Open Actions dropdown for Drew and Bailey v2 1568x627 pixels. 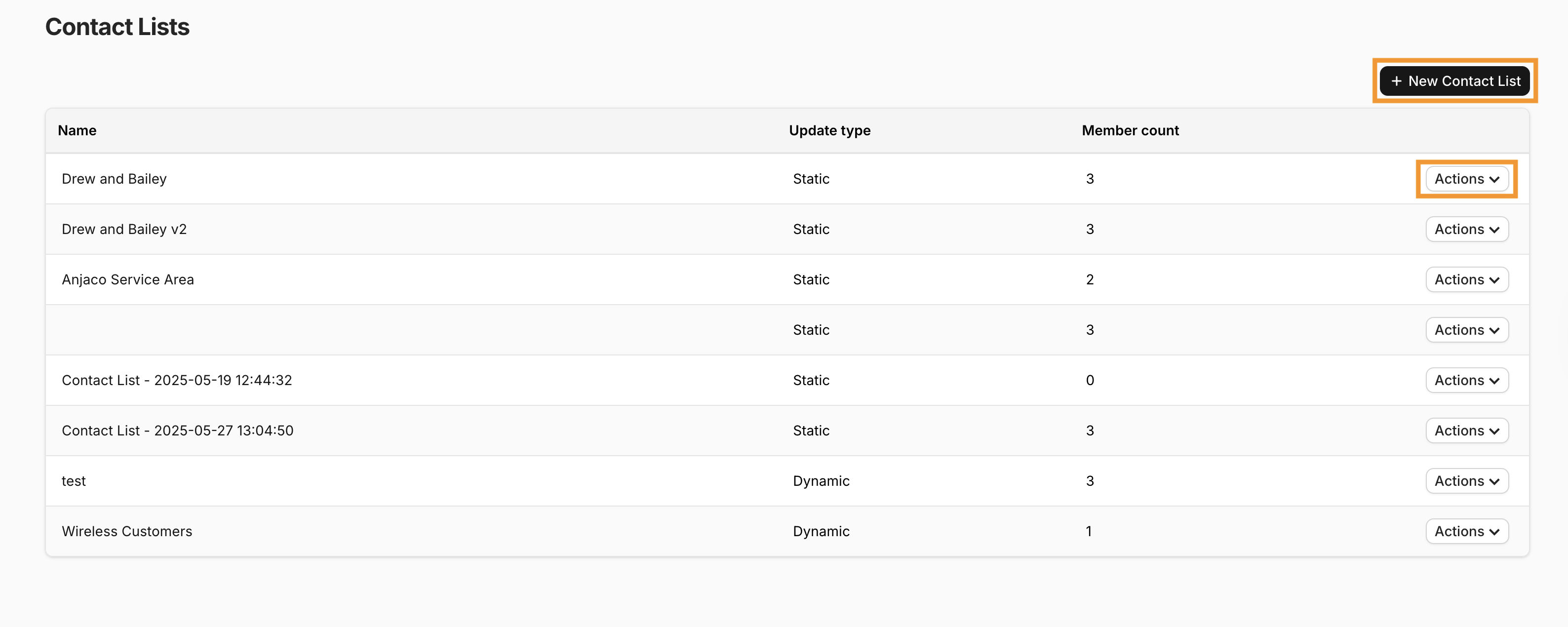pos(1466,230)
